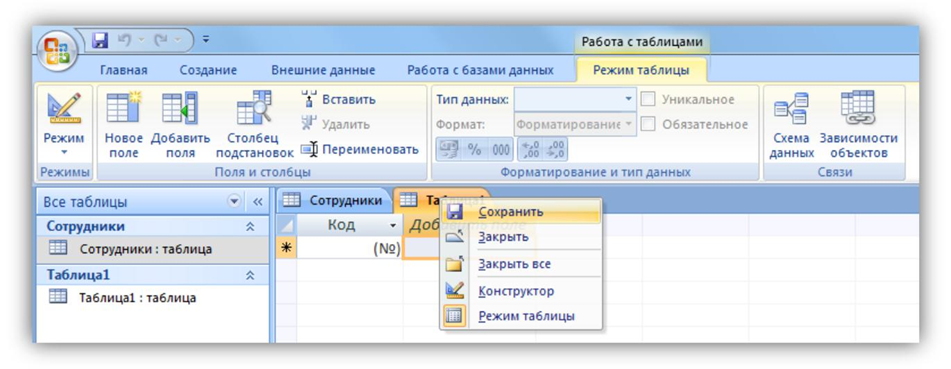The width and height of the screenshot is (951, 369).
Task: Toggle the Обязательное checkbox
Action: pos(648,124)
